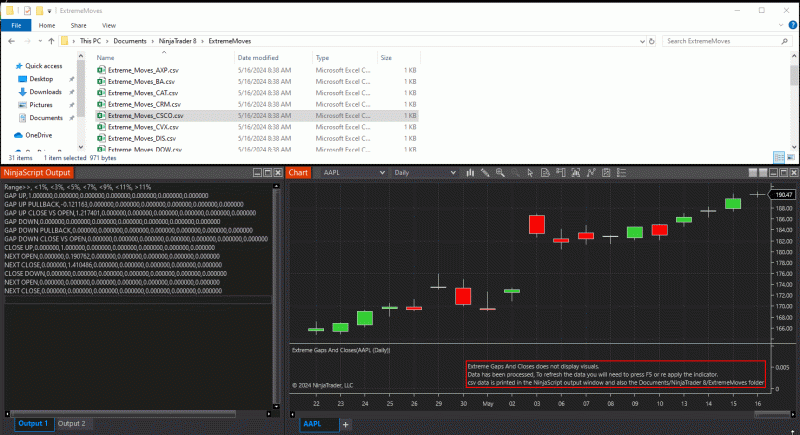This screenshot has height=435, width=800.
Task: Switch Explorer to details view icon
Action: pyautogui.click(x=779, y=158)
